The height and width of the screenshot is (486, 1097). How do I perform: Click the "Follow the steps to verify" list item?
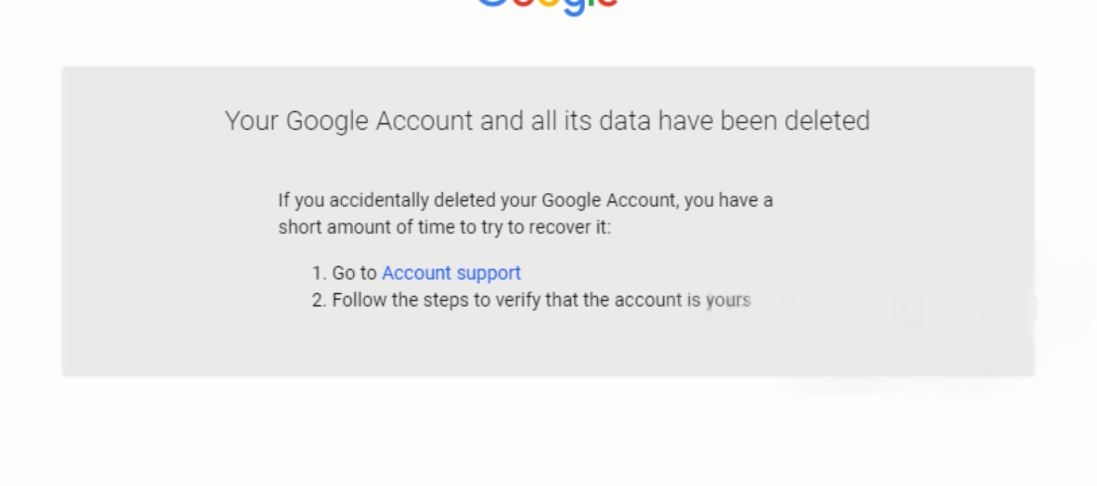540,300
